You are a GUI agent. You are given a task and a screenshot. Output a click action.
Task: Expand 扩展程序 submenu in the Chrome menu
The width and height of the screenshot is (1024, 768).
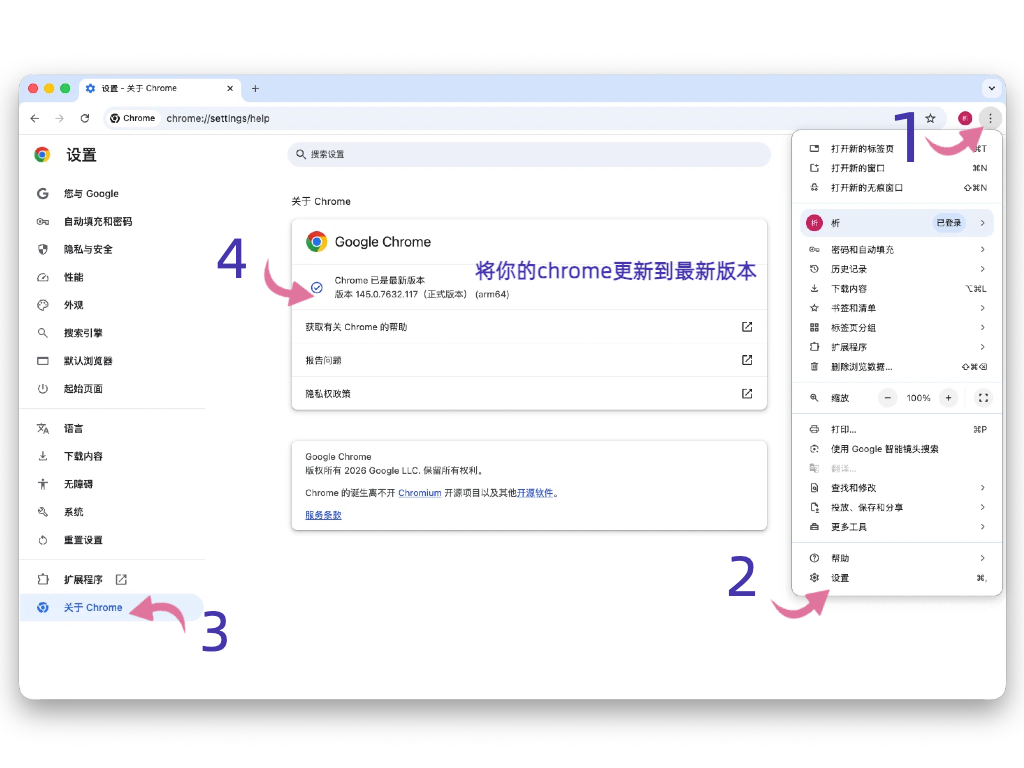pos(897,347)
